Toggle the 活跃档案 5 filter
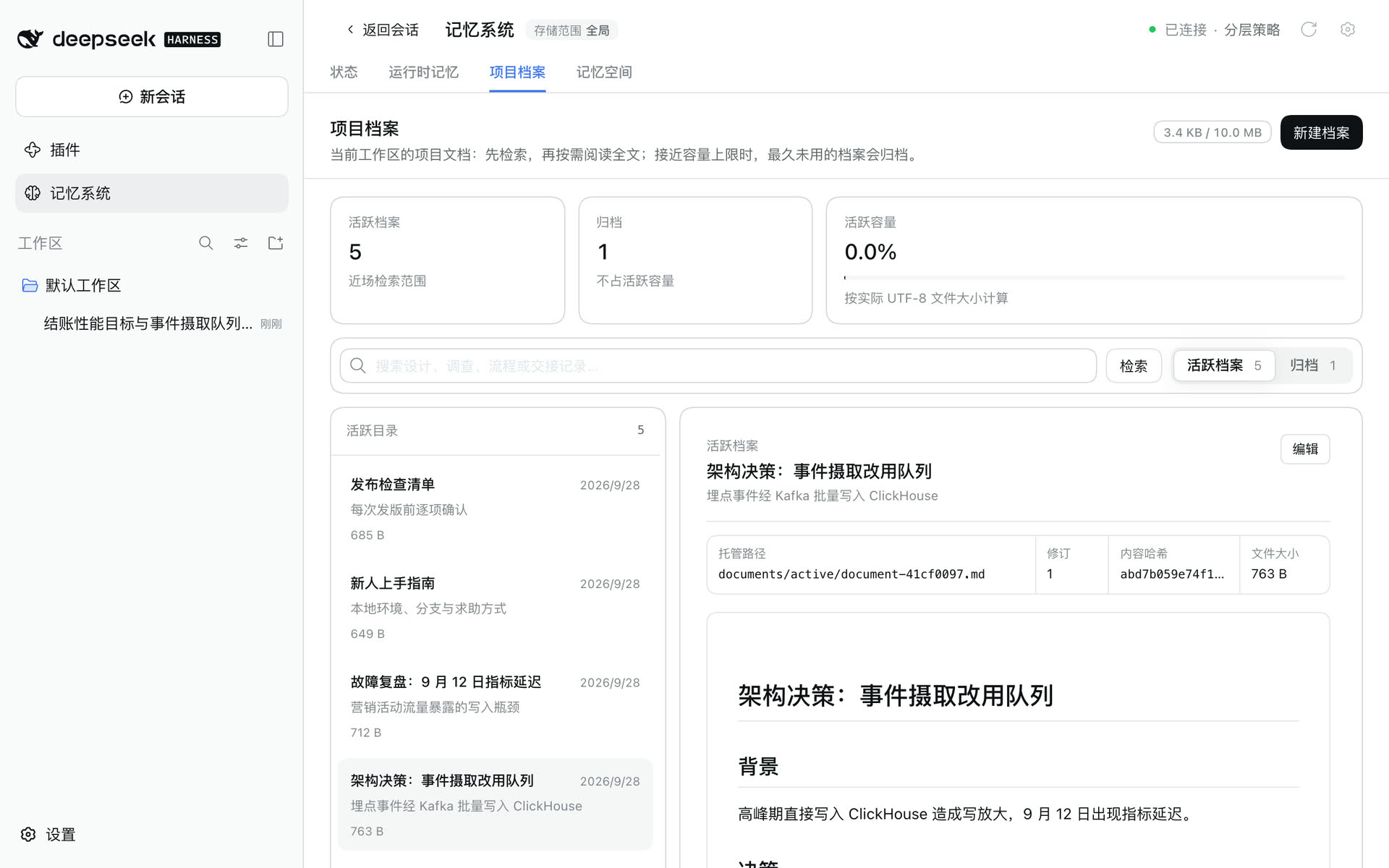This screenshot has height=868, width=1389. [1224, 366]
